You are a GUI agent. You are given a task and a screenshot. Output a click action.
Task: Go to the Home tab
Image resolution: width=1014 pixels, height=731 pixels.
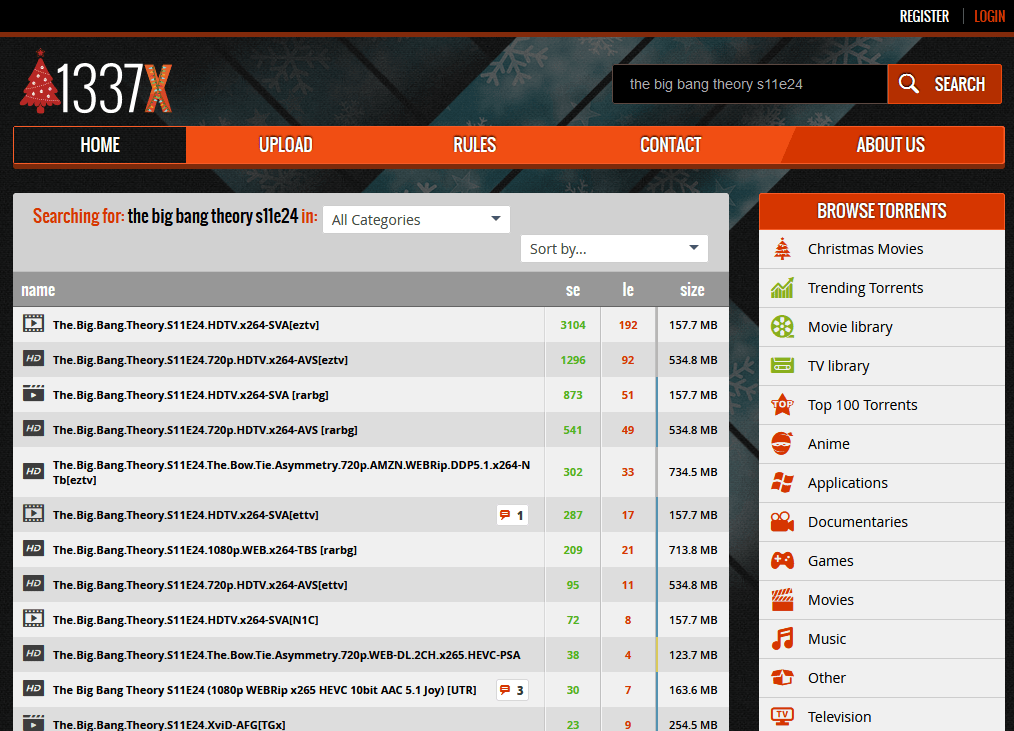point(100,145)
